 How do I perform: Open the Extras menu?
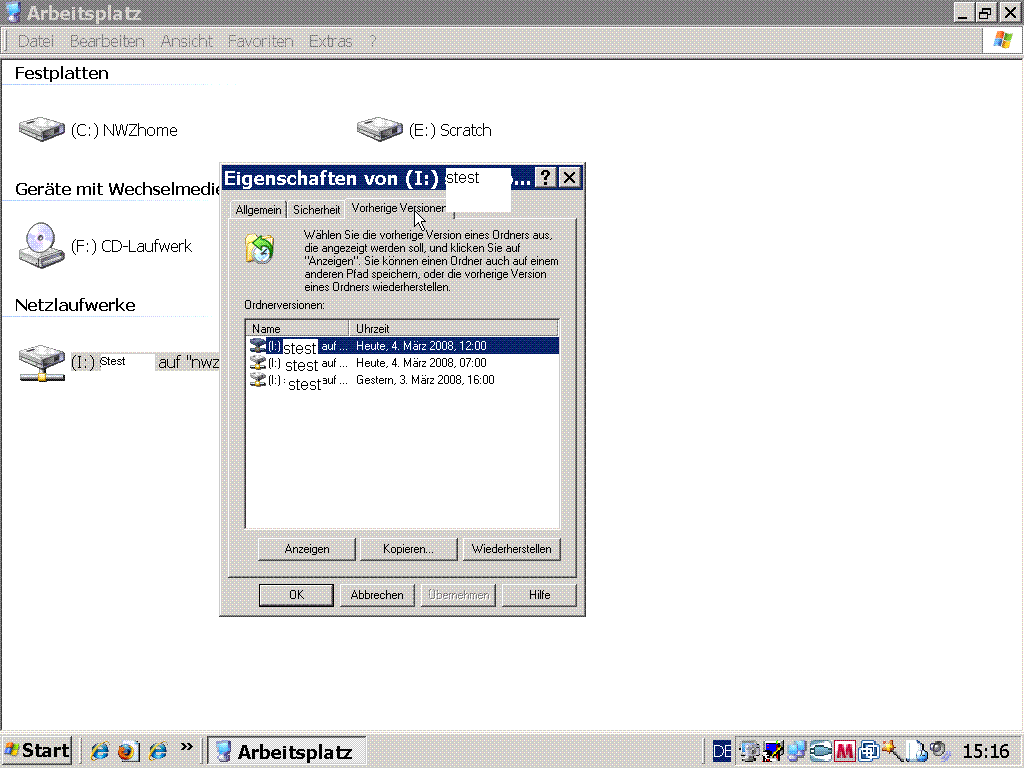(x=330, y=41)
